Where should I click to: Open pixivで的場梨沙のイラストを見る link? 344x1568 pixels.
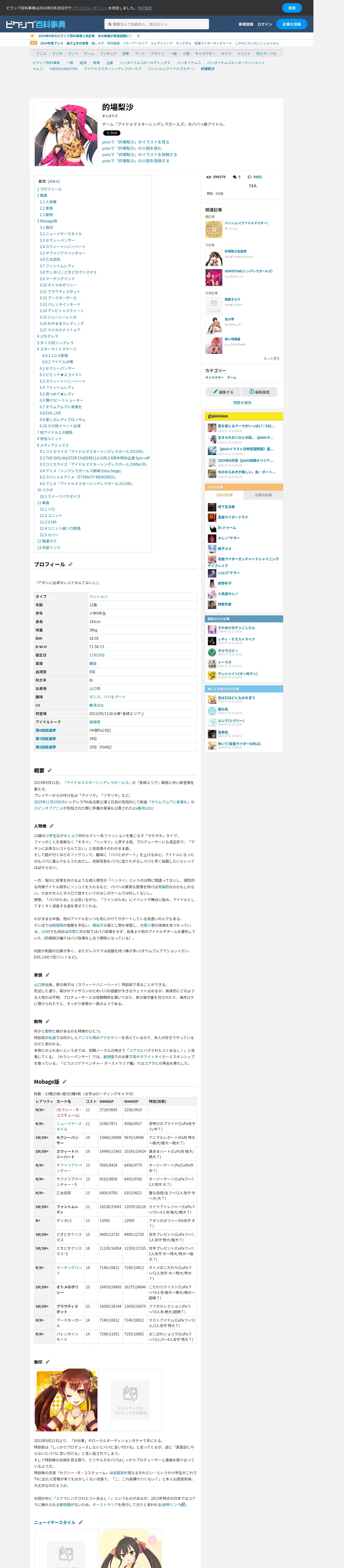coord(136,142)
